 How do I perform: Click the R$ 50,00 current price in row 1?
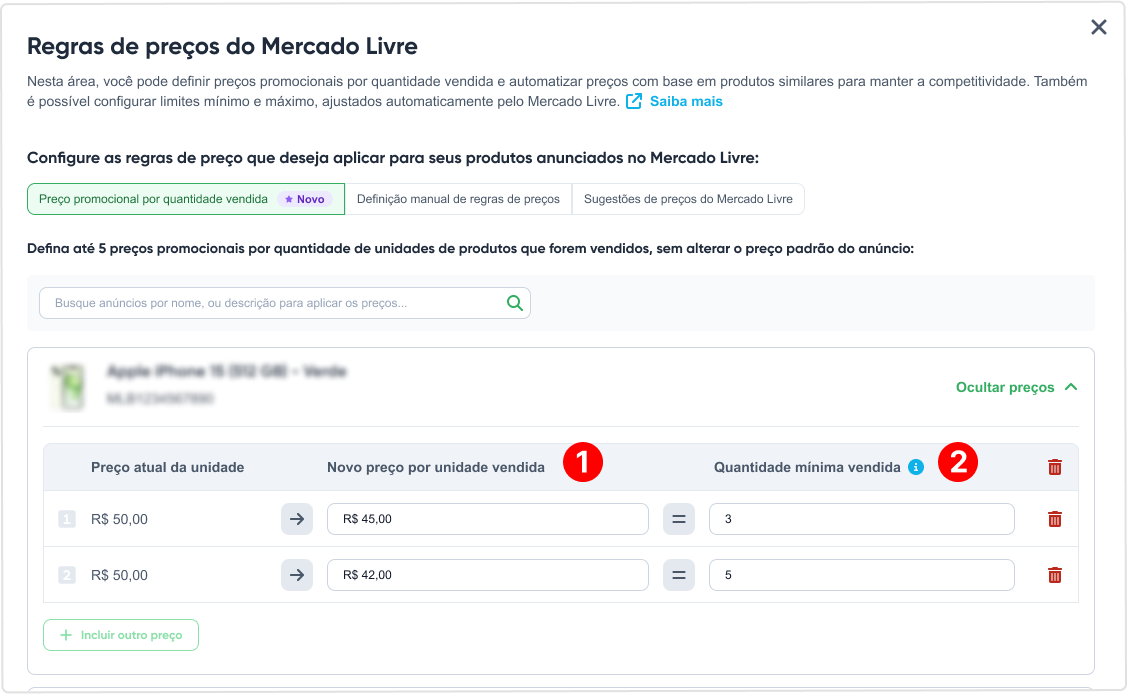point(119,519)
